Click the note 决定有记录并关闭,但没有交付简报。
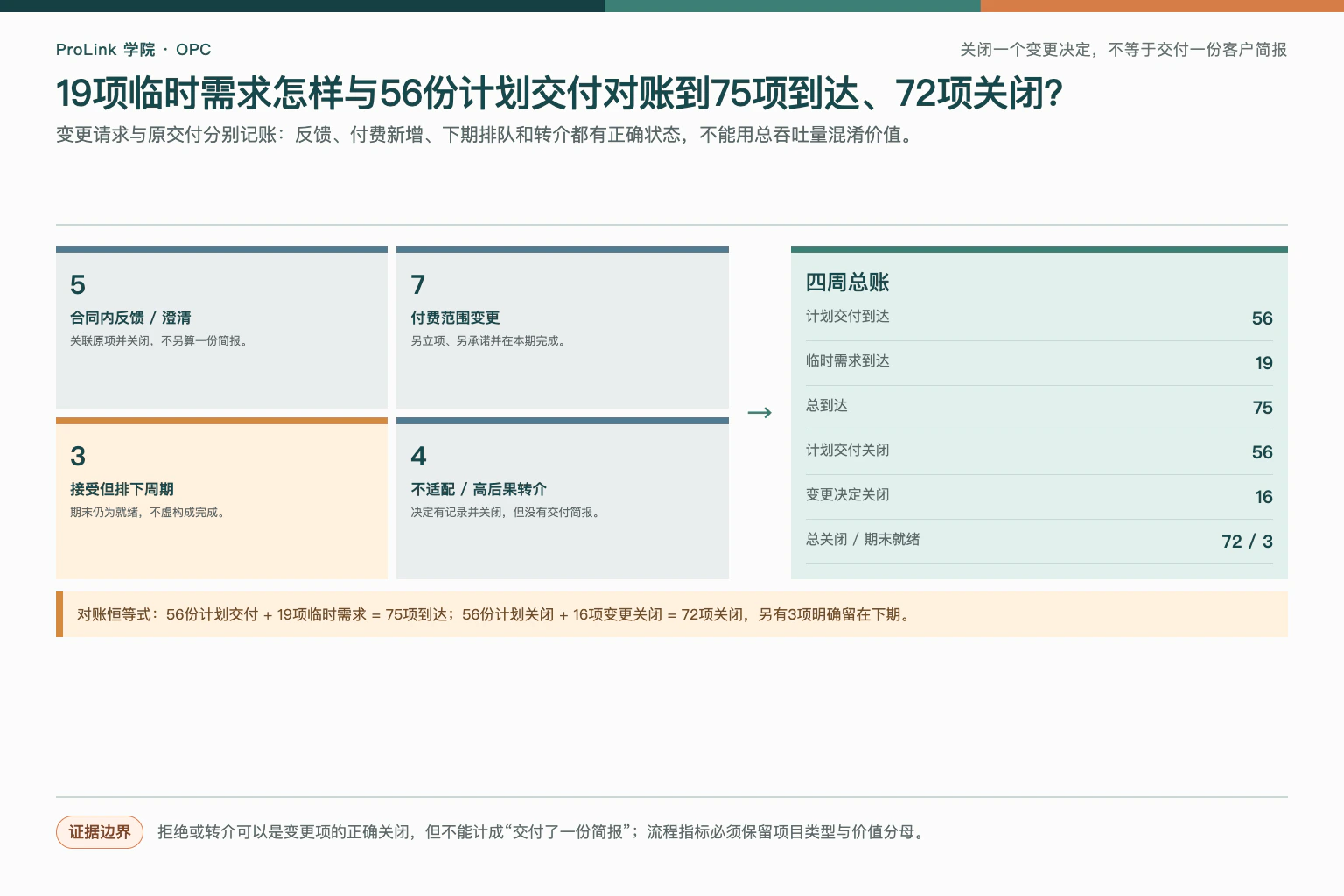Image resolution: width=1344 pixels, height=896 pixels. [507, 513]
